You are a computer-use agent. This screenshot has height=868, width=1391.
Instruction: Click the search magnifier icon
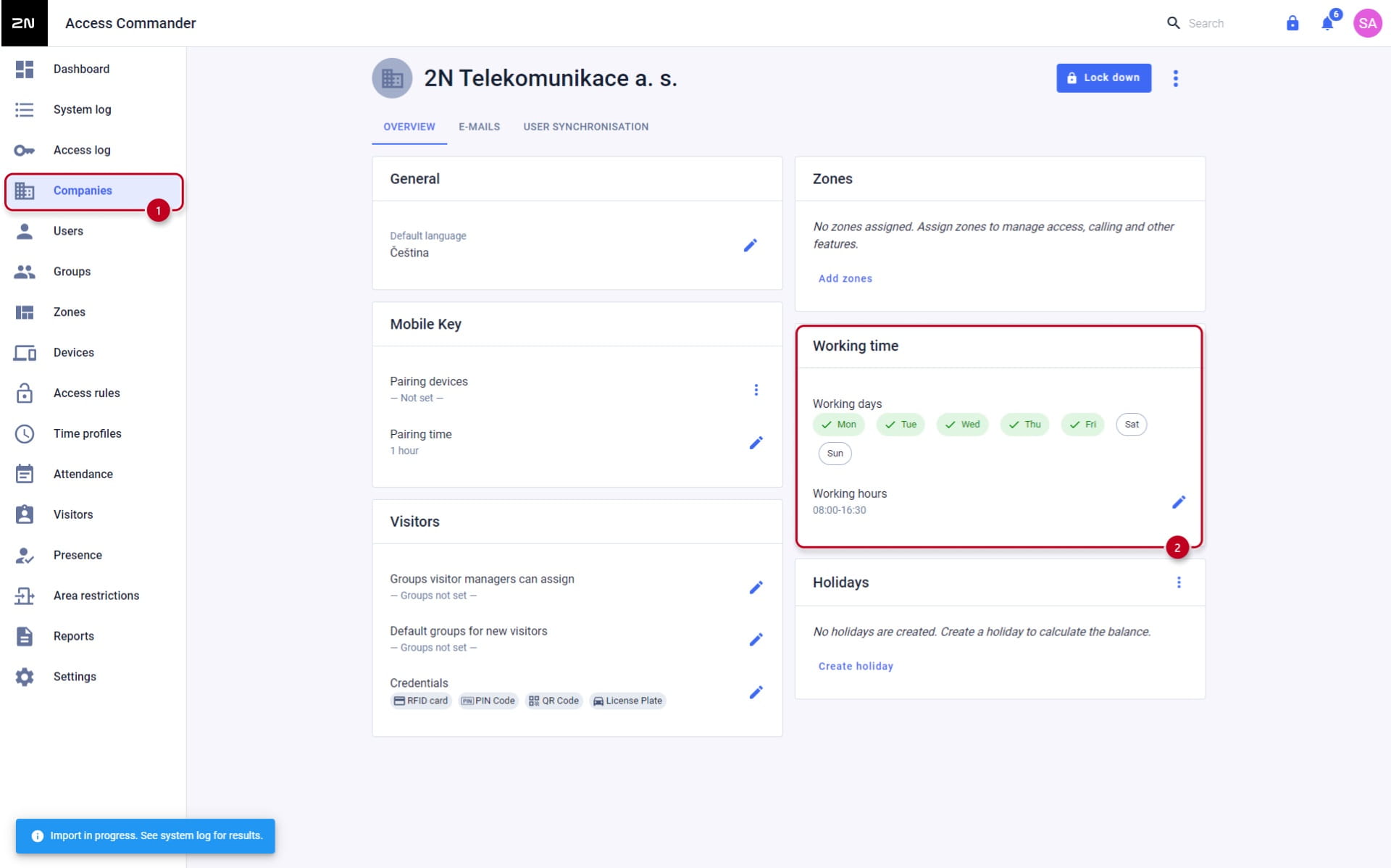[x=1173, y=23]
